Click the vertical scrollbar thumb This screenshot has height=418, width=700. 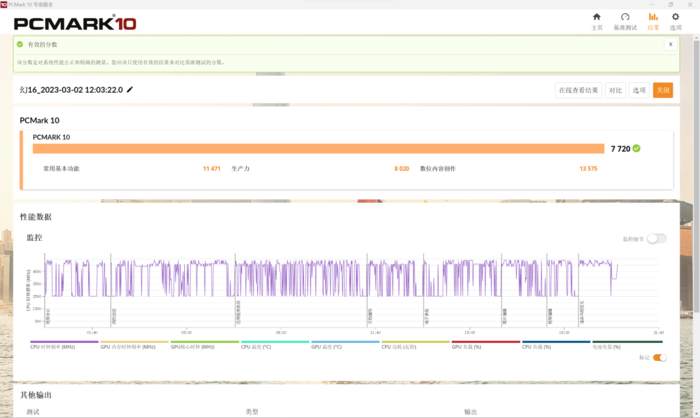tap(696, 176)
